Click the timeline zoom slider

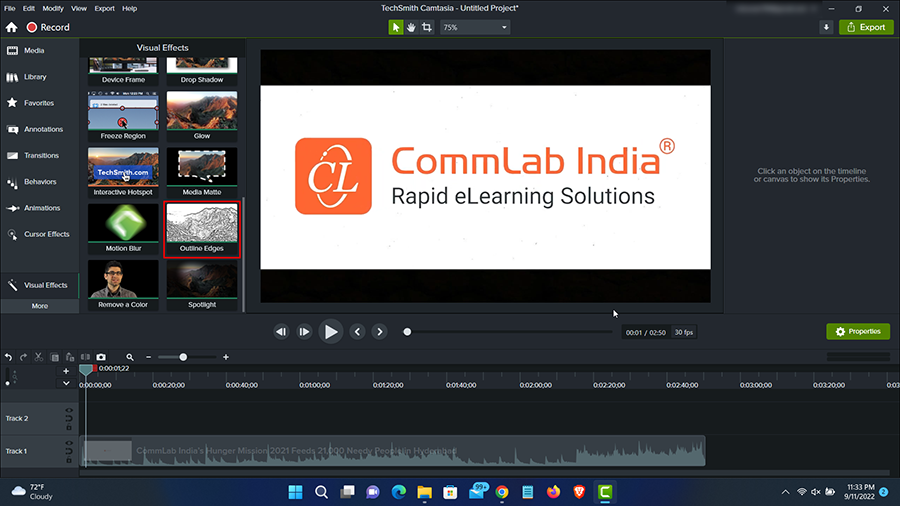point(188,357)
